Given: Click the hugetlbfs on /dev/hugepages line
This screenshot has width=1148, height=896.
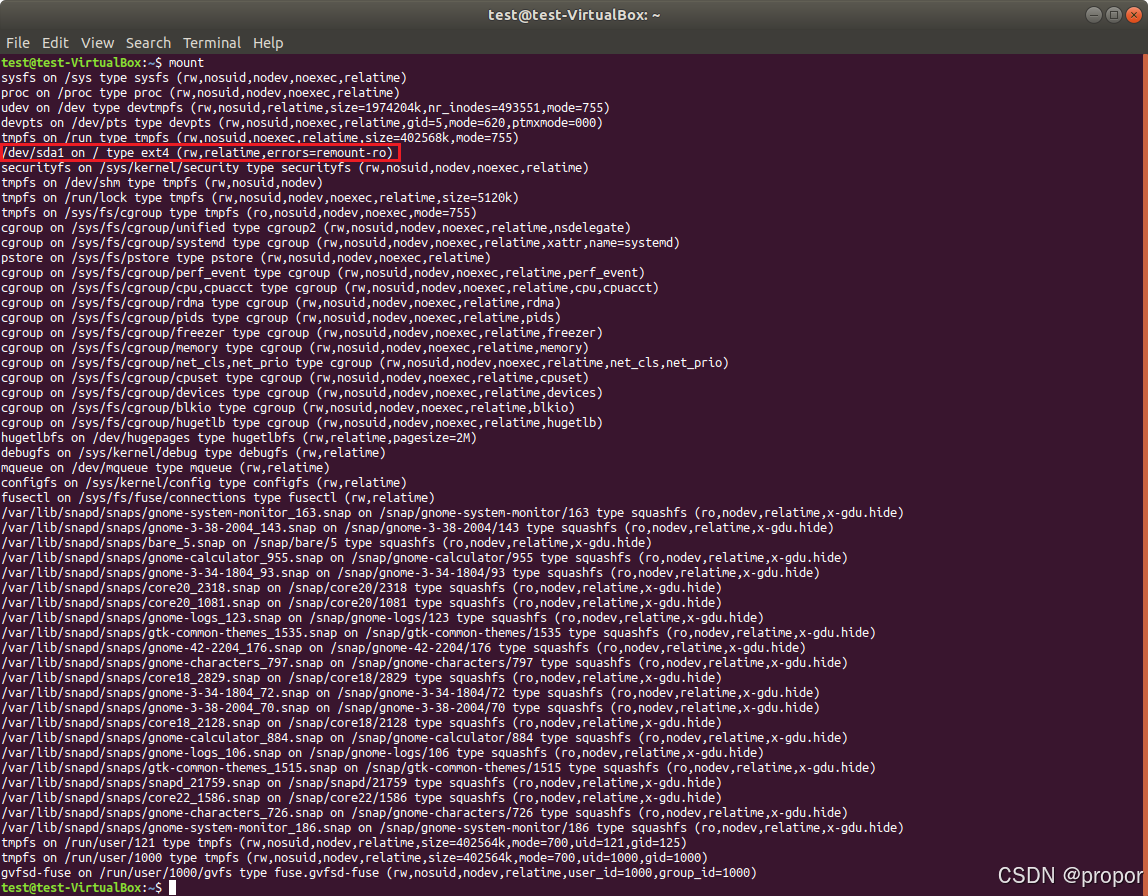Looking at the screenshot, I should [x=239, y=438].
